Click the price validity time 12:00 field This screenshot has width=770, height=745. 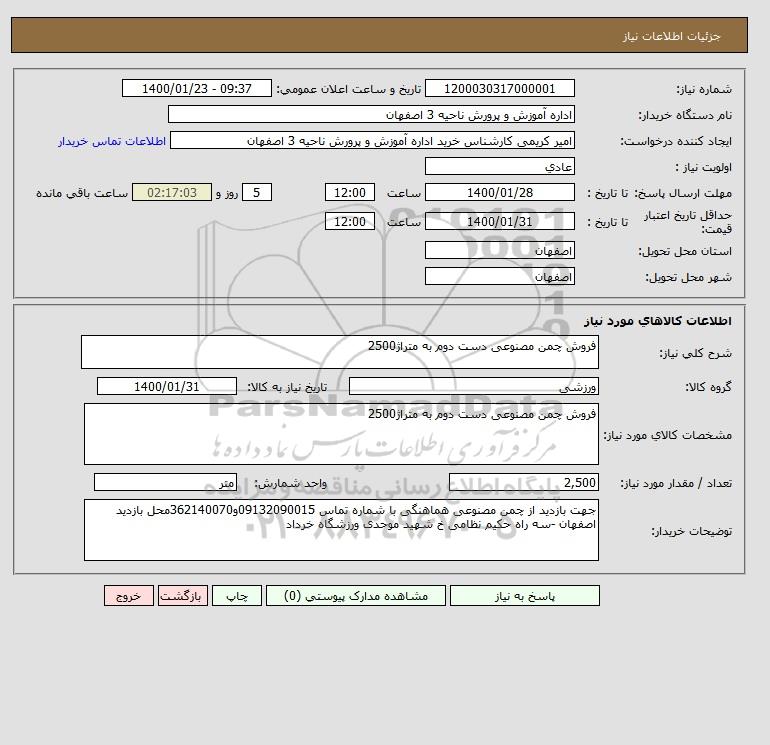point(350,221)
